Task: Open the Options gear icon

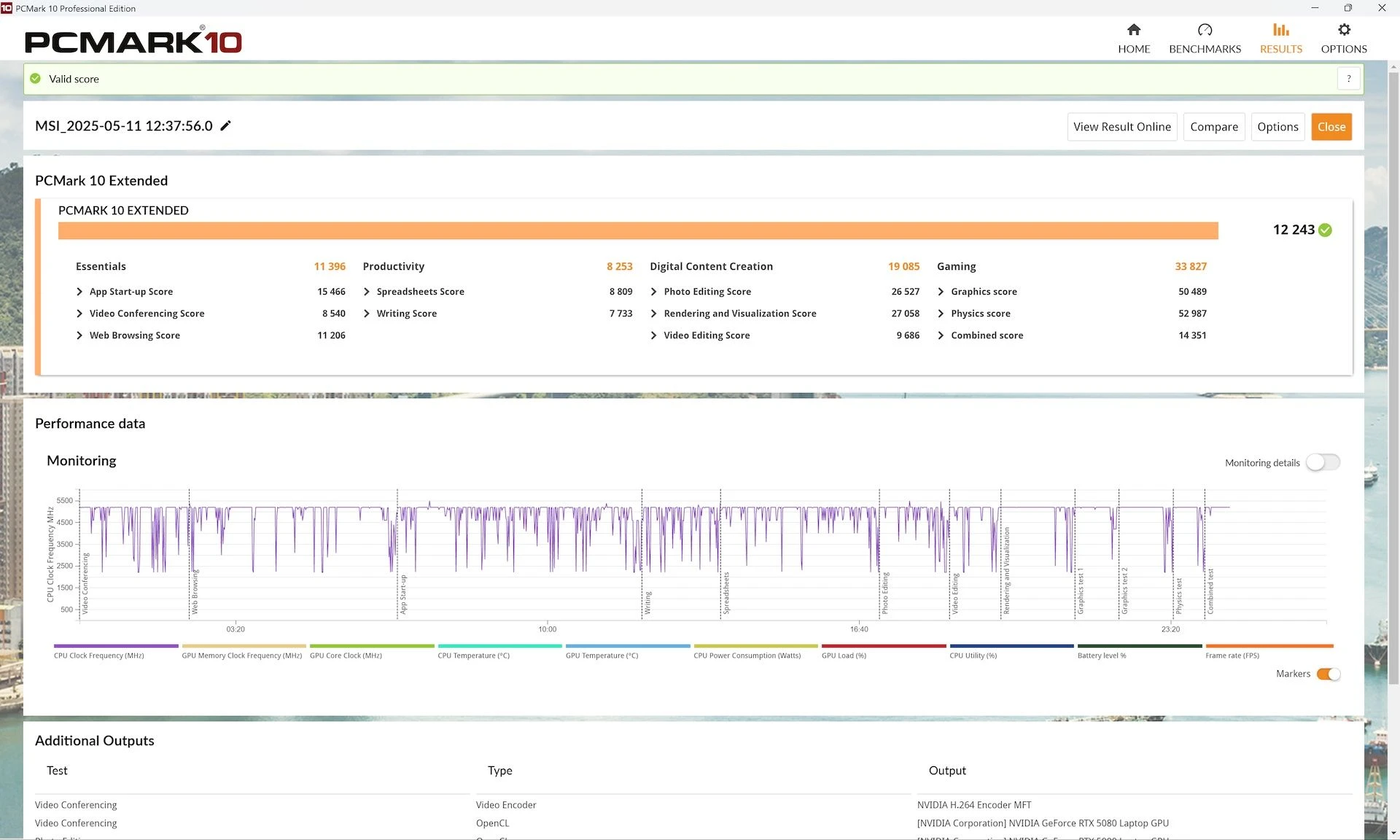Action: click(x=1344, y=30)
